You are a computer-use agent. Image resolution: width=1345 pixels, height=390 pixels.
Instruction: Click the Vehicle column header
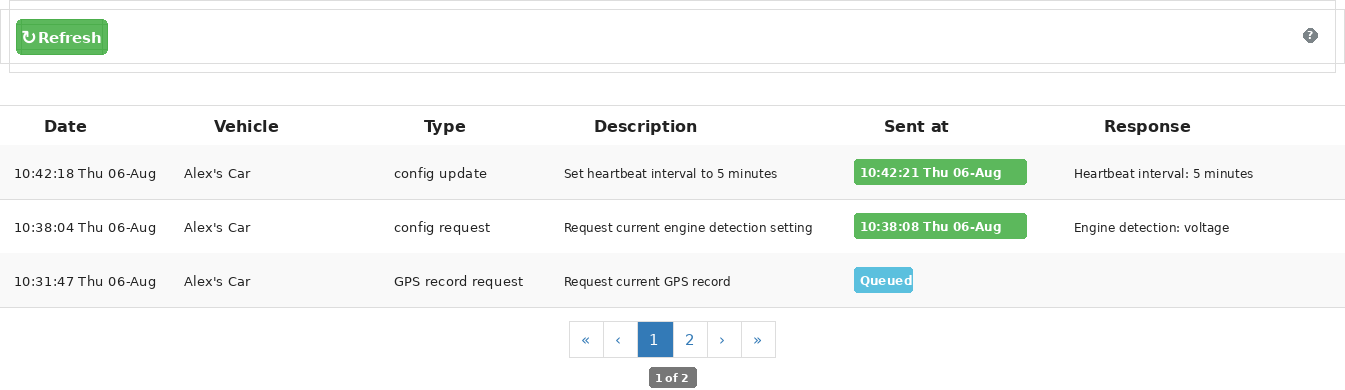[x=246, y=127]
